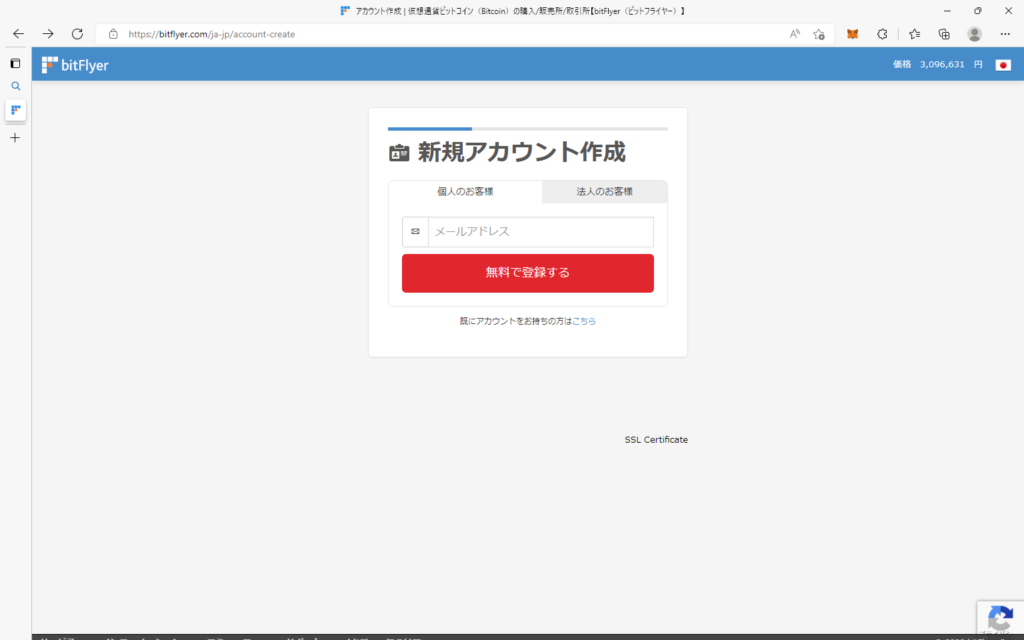Image resolution: width=1024 pixels, height=640 pixels.
Task: Open the Favorites list icon
Action: 914,34
